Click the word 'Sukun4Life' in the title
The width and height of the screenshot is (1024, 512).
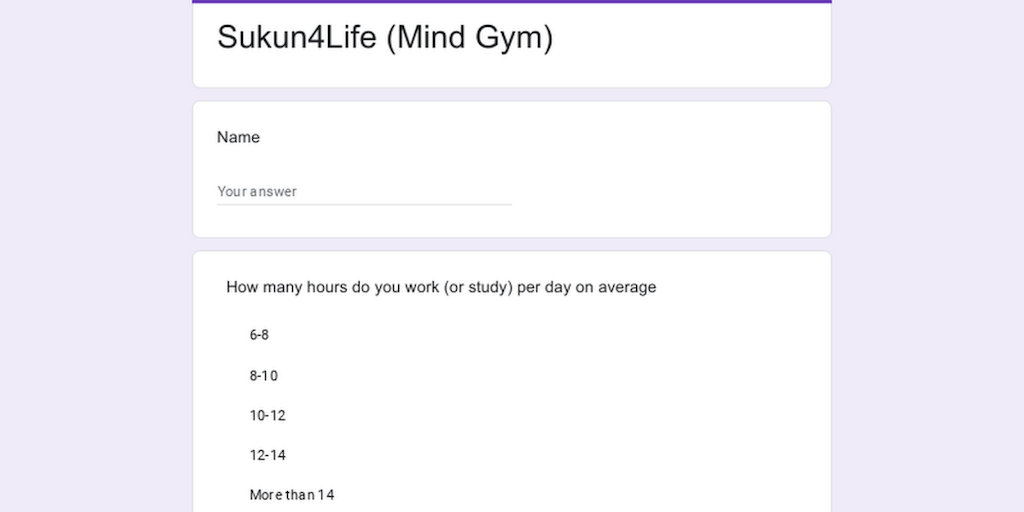[297, 37]
